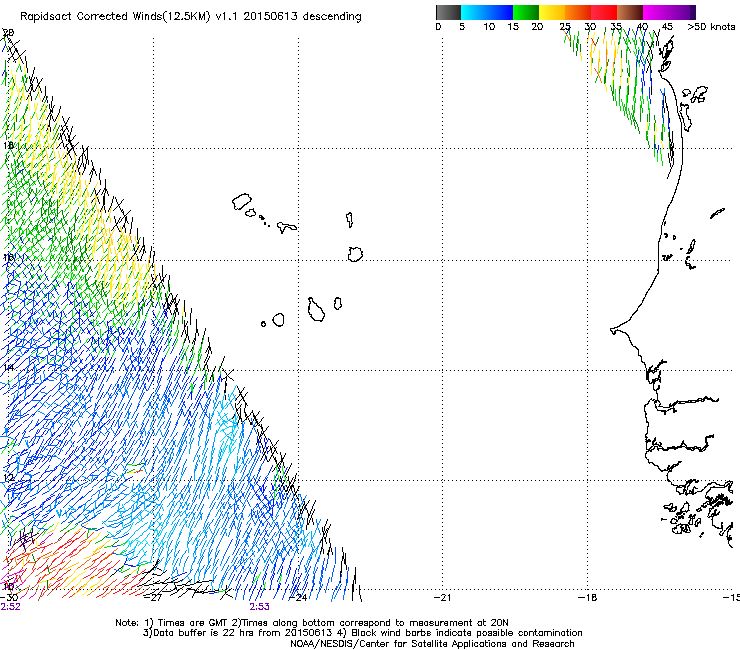Click the pointed cape on the African coastline
The width and height of the screenshot is (740, 650).
(x=614, y=330)
